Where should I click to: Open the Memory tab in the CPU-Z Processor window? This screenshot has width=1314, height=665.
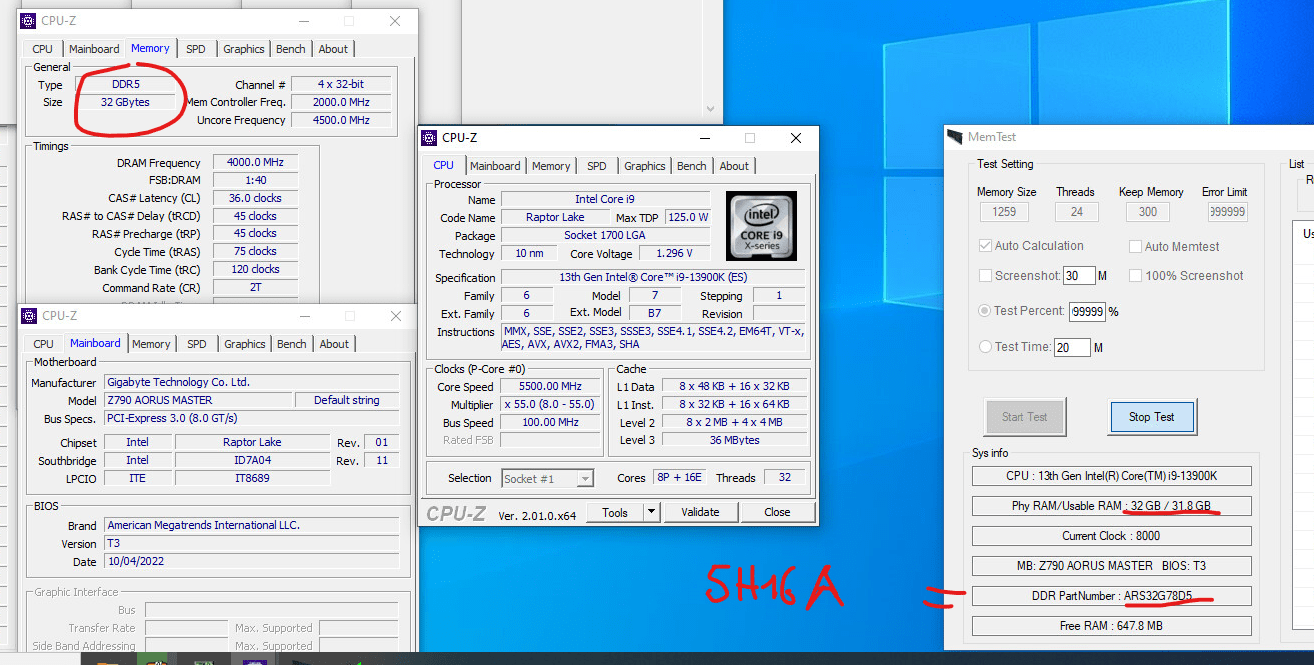(x=551, y=166)
